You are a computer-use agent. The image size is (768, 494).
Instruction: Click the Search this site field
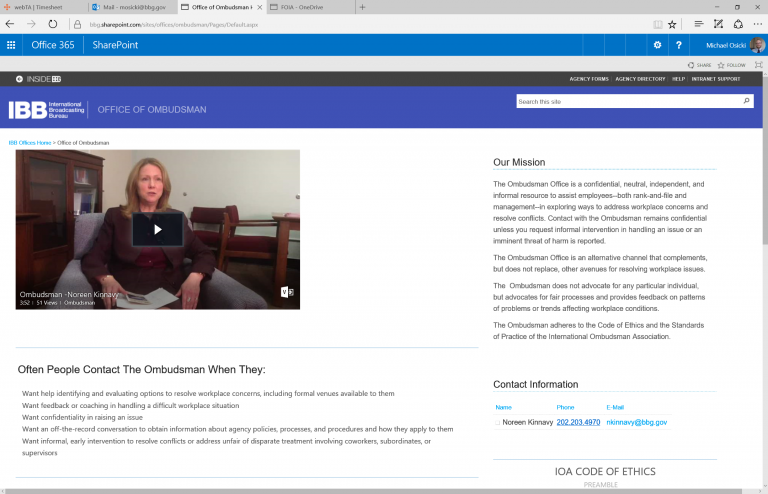coord(627,101)
